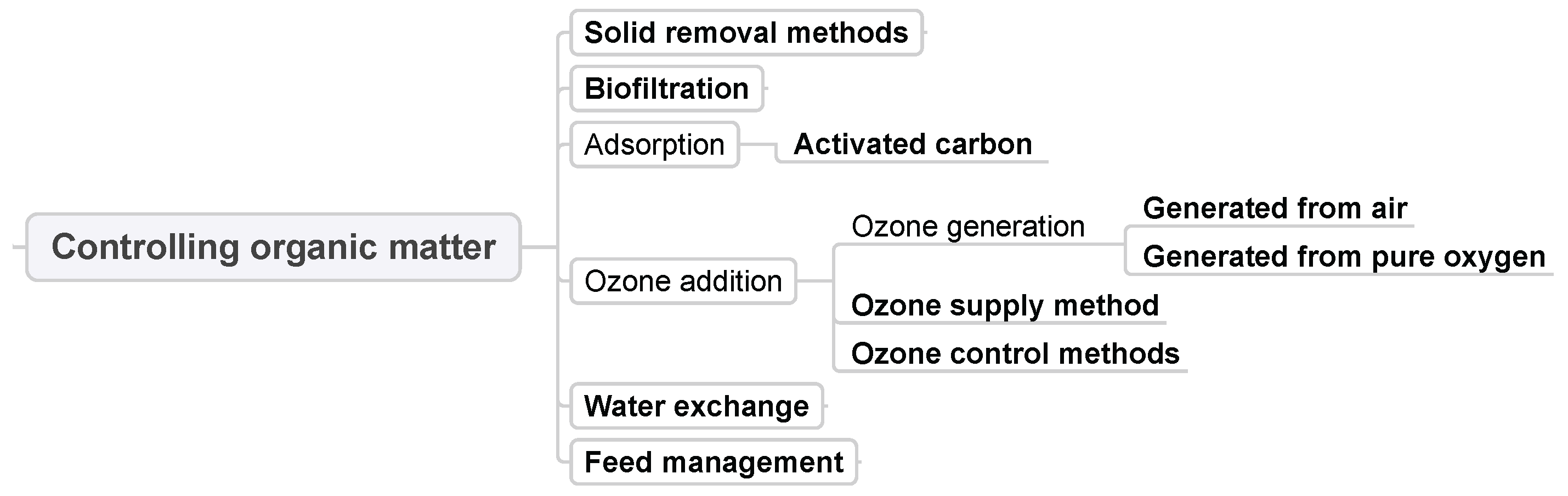Click the Ozone addition node

point(683,281)
